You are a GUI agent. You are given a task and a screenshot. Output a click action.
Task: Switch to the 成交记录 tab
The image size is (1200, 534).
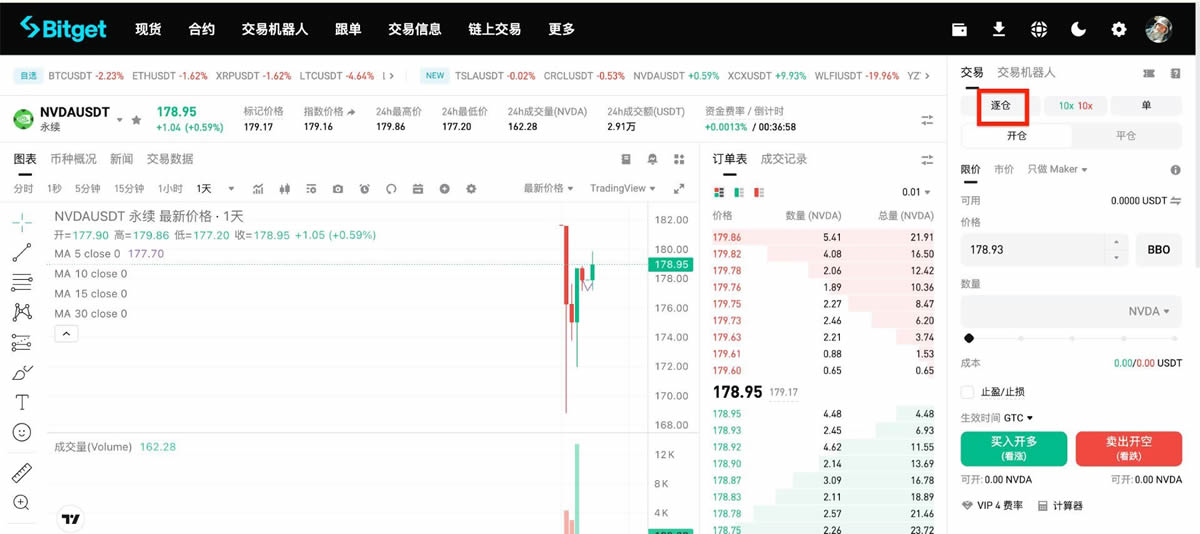tap(783, 159)
